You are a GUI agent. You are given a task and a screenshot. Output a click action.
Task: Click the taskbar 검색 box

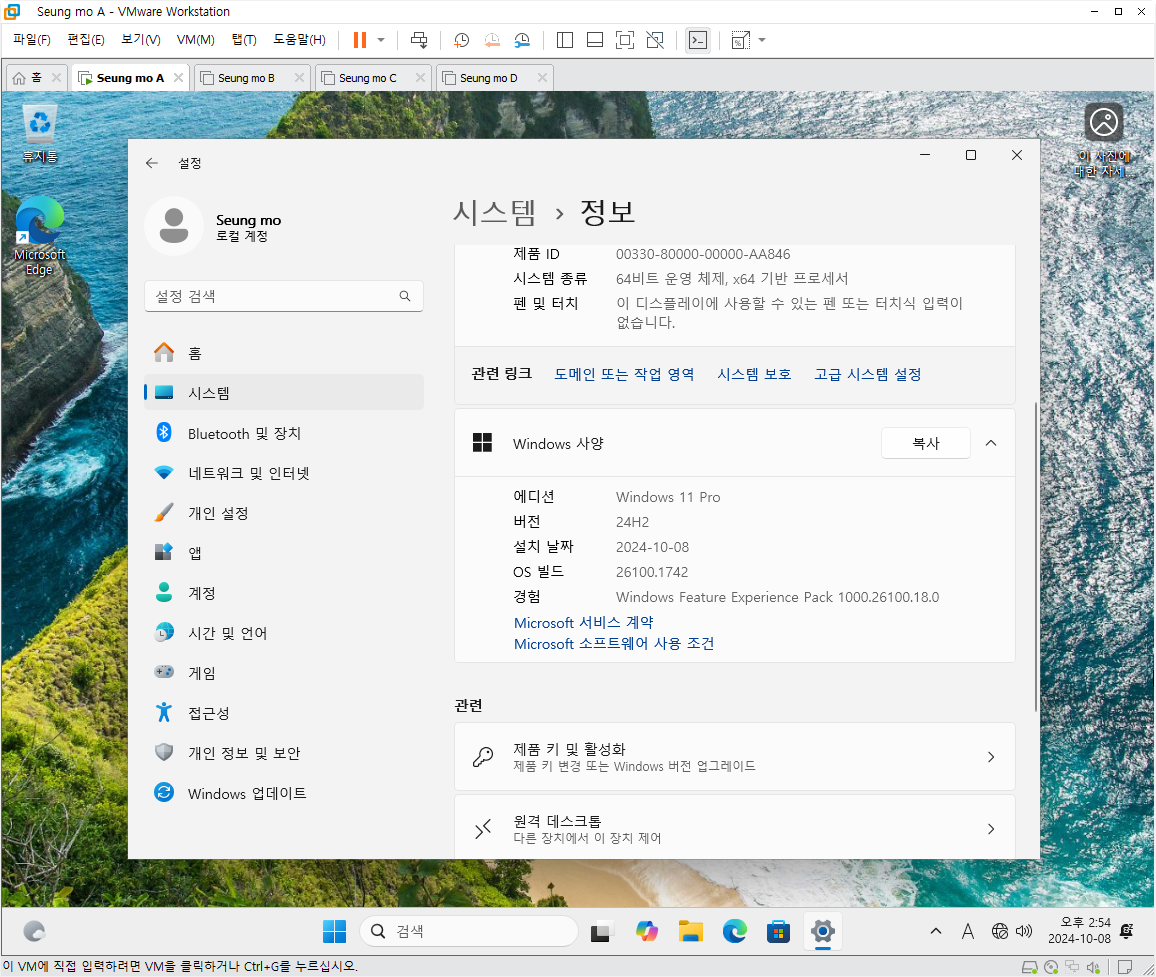coord(468,931)
